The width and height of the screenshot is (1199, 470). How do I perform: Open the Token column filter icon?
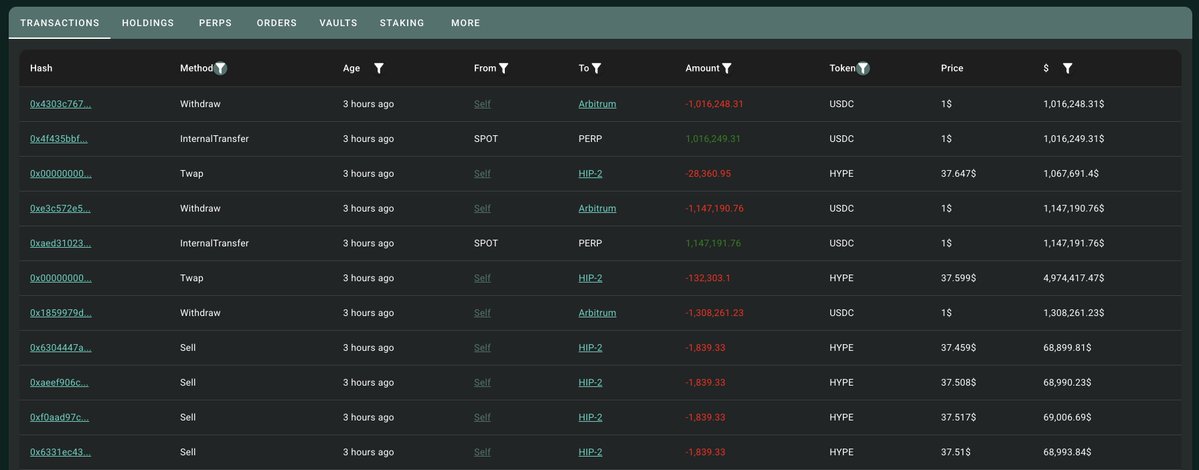tap(863, 68)
